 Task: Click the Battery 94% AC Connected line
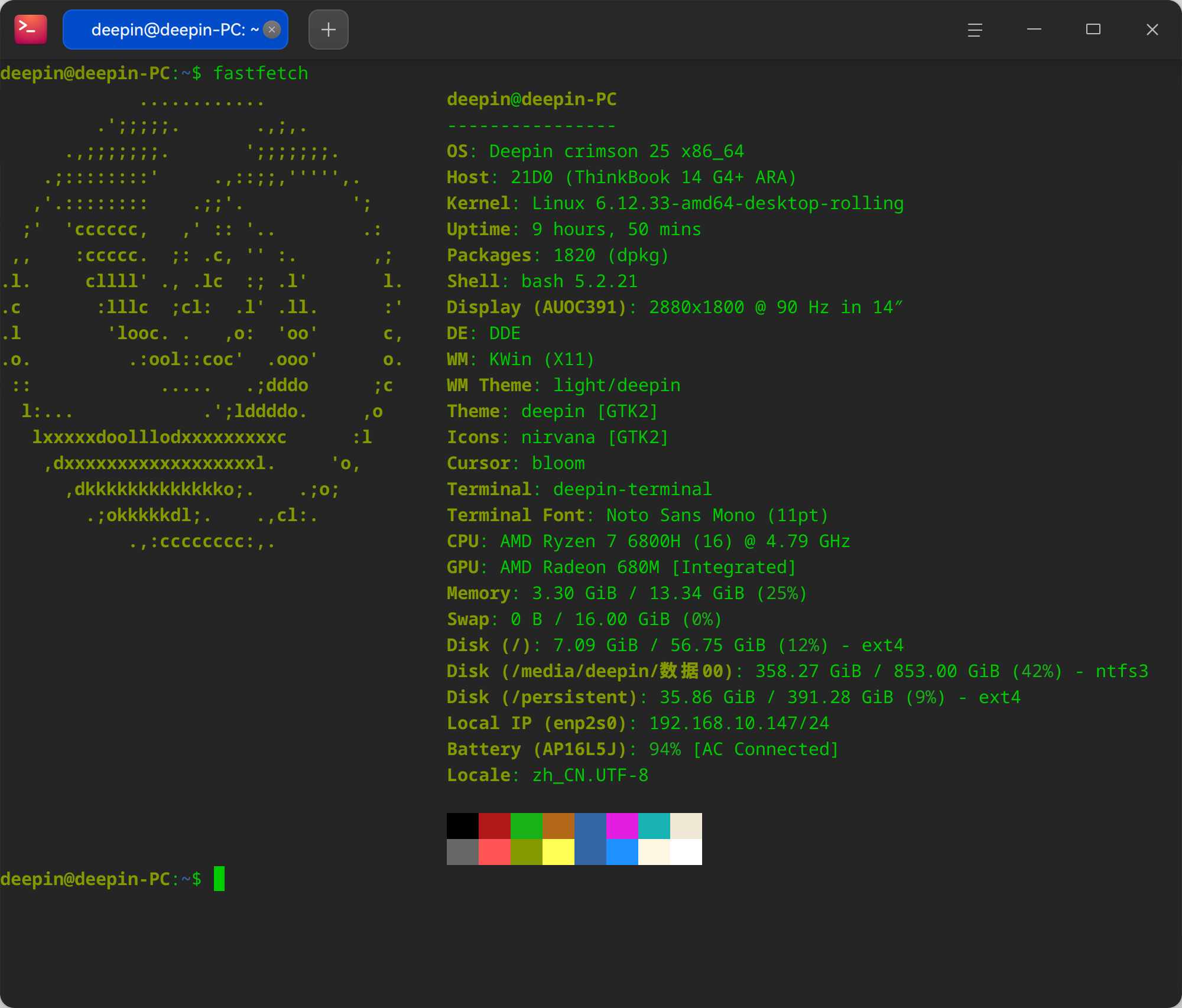pos(643,749)
